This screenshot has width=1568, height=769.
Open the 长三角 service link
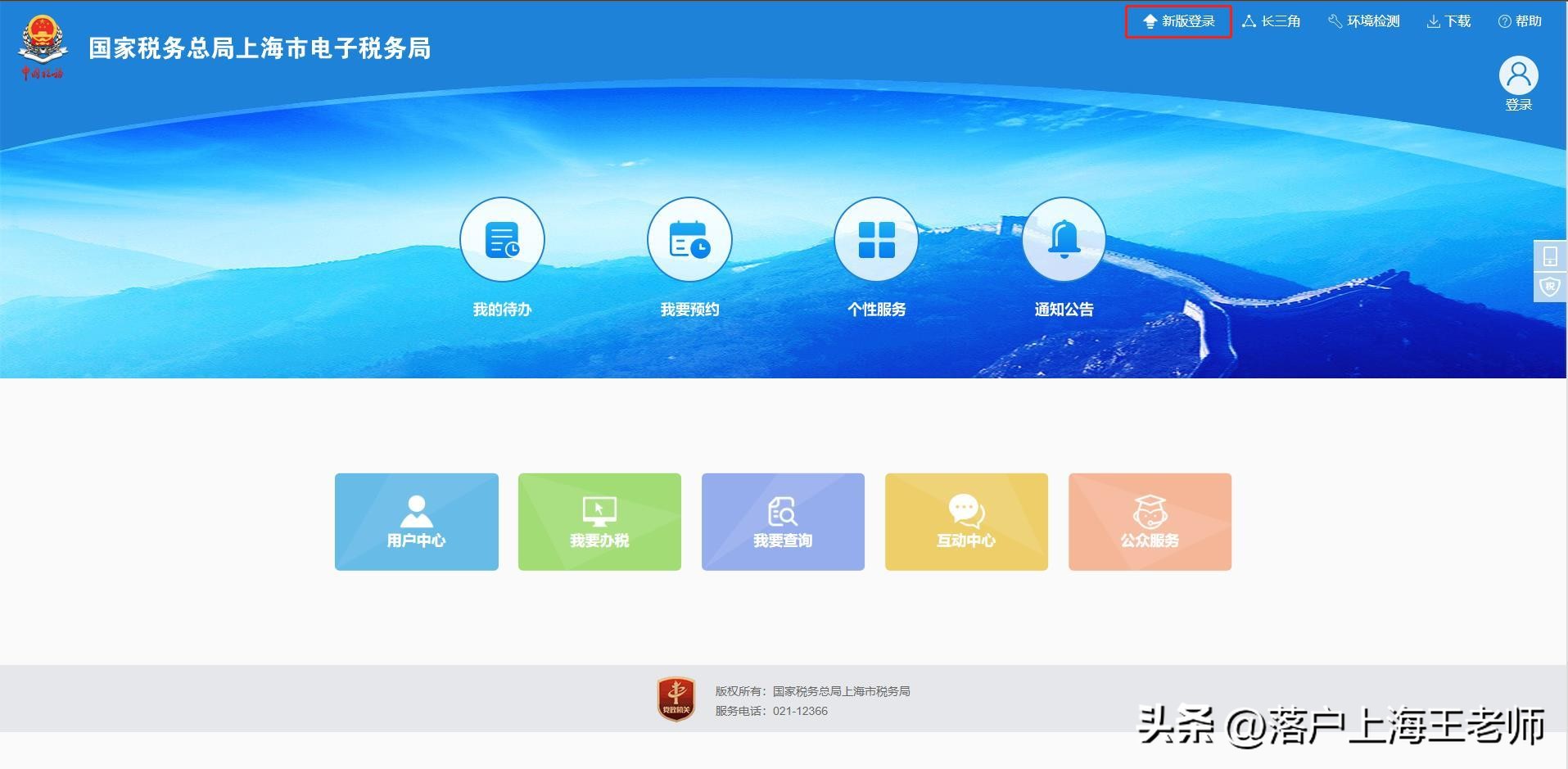[x=1272, y=20]
